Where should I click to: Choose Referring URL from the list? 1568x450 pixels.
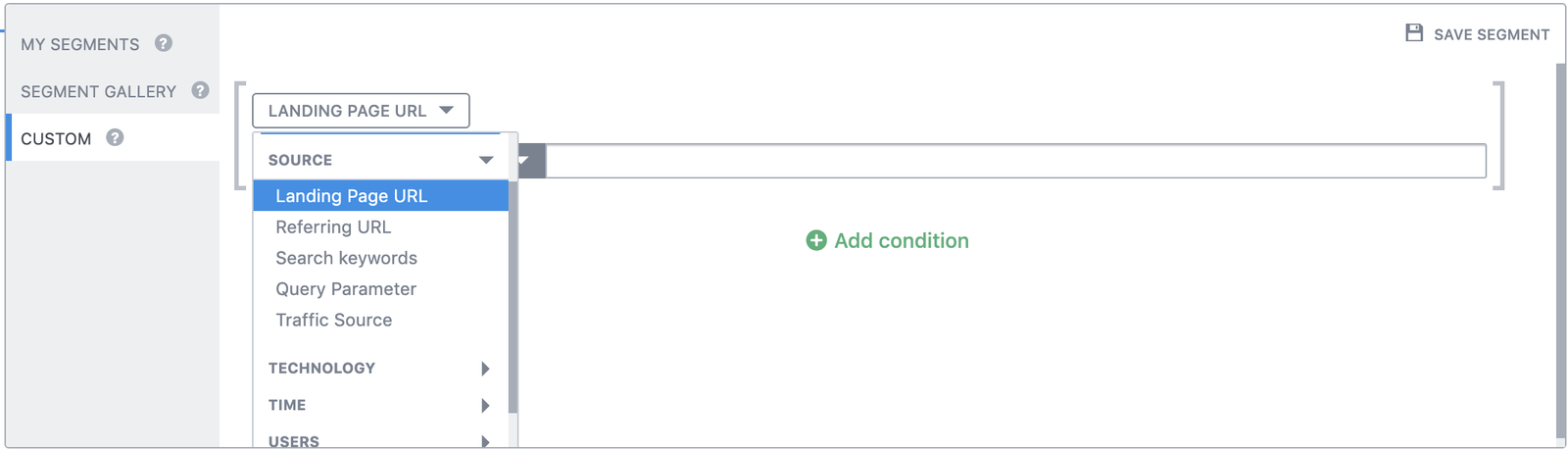pyautogui.click(x=333, y=227)
